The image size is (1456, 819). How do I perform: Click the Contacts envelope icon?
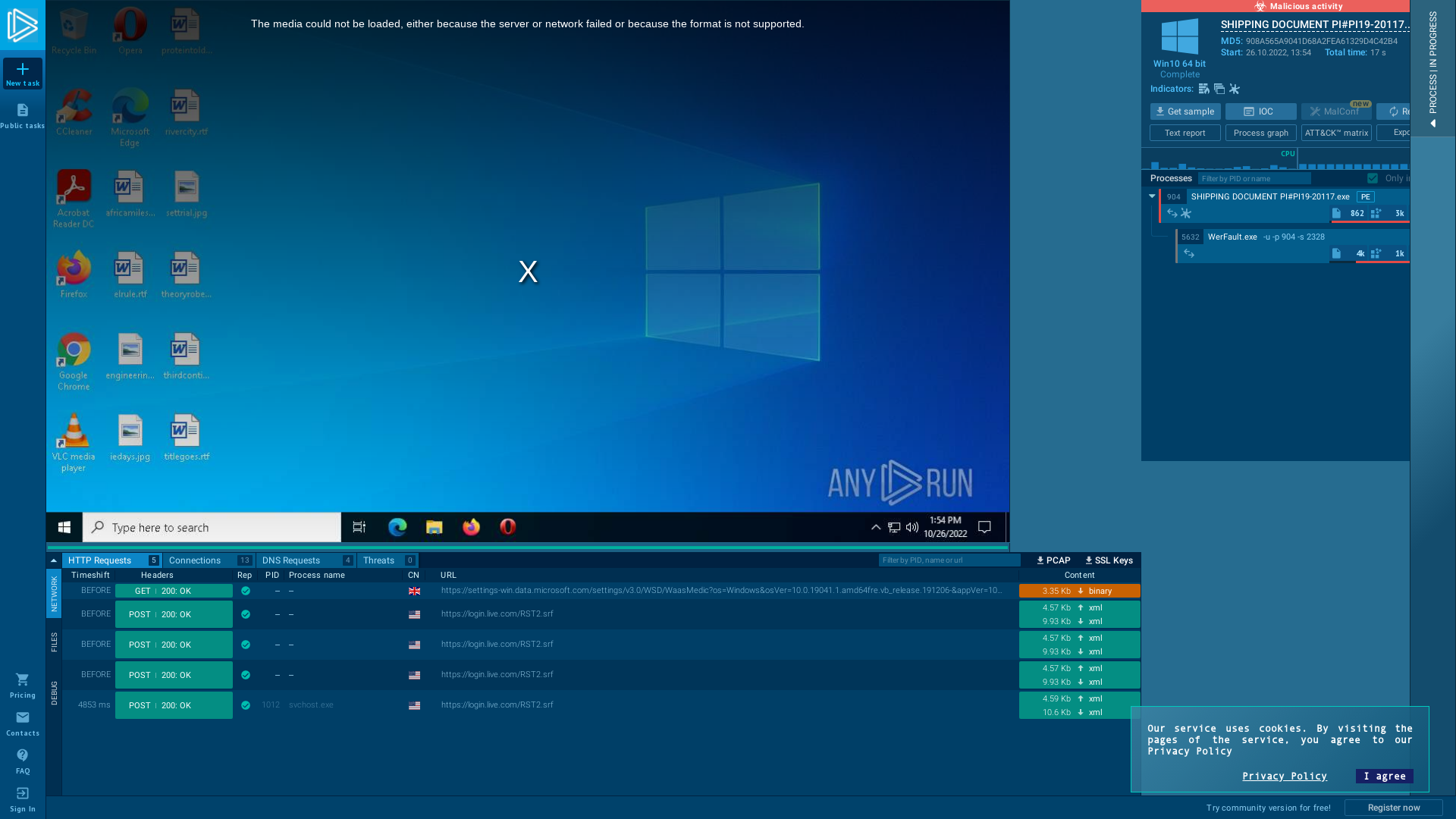pyautogui.click(x=22, y=718)
